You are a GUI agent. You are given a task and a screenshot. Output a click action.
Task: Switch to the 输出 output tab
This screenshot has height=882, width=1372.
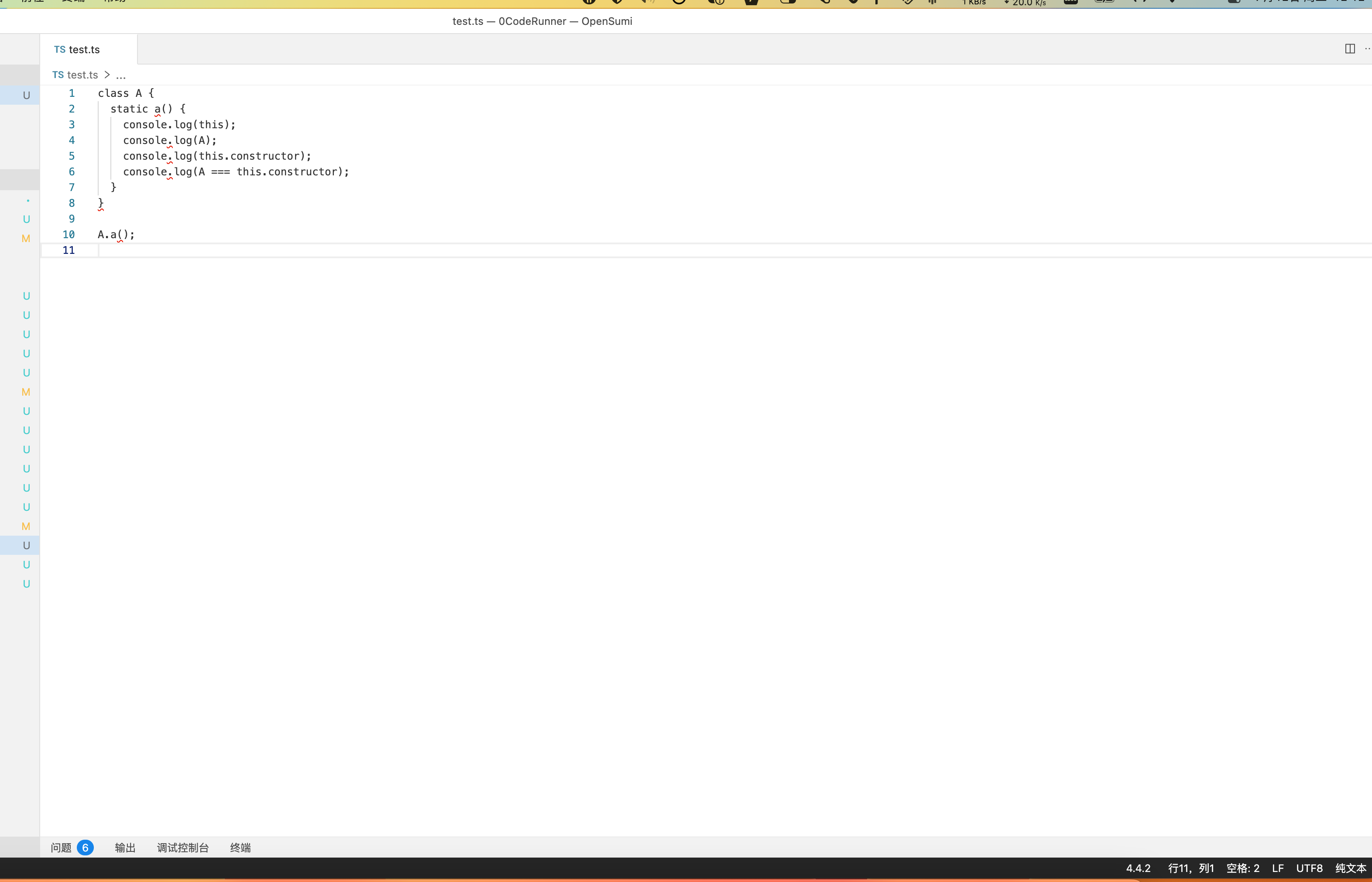click(x=125, y=848)
